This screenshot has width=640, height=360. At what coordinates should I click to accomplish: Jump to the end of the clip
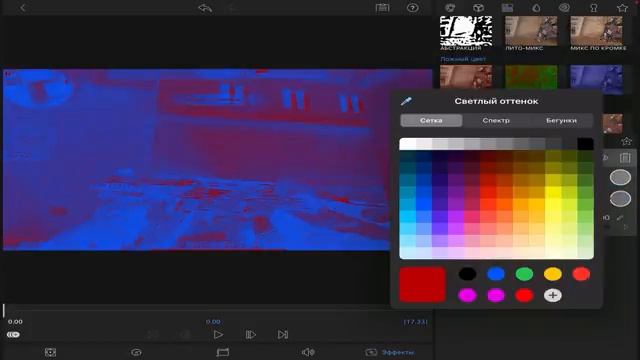[x=283, y=335]
